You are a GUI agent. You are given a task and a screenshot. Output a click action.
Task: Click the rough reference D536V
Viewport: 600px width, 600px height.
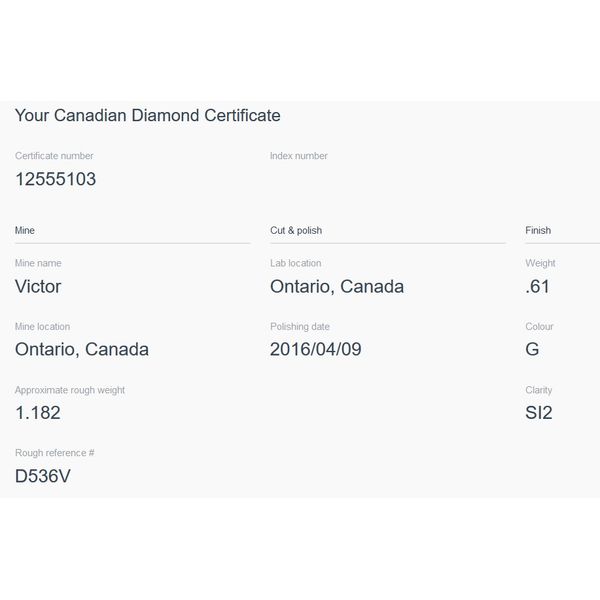click(x=42, y=476)
